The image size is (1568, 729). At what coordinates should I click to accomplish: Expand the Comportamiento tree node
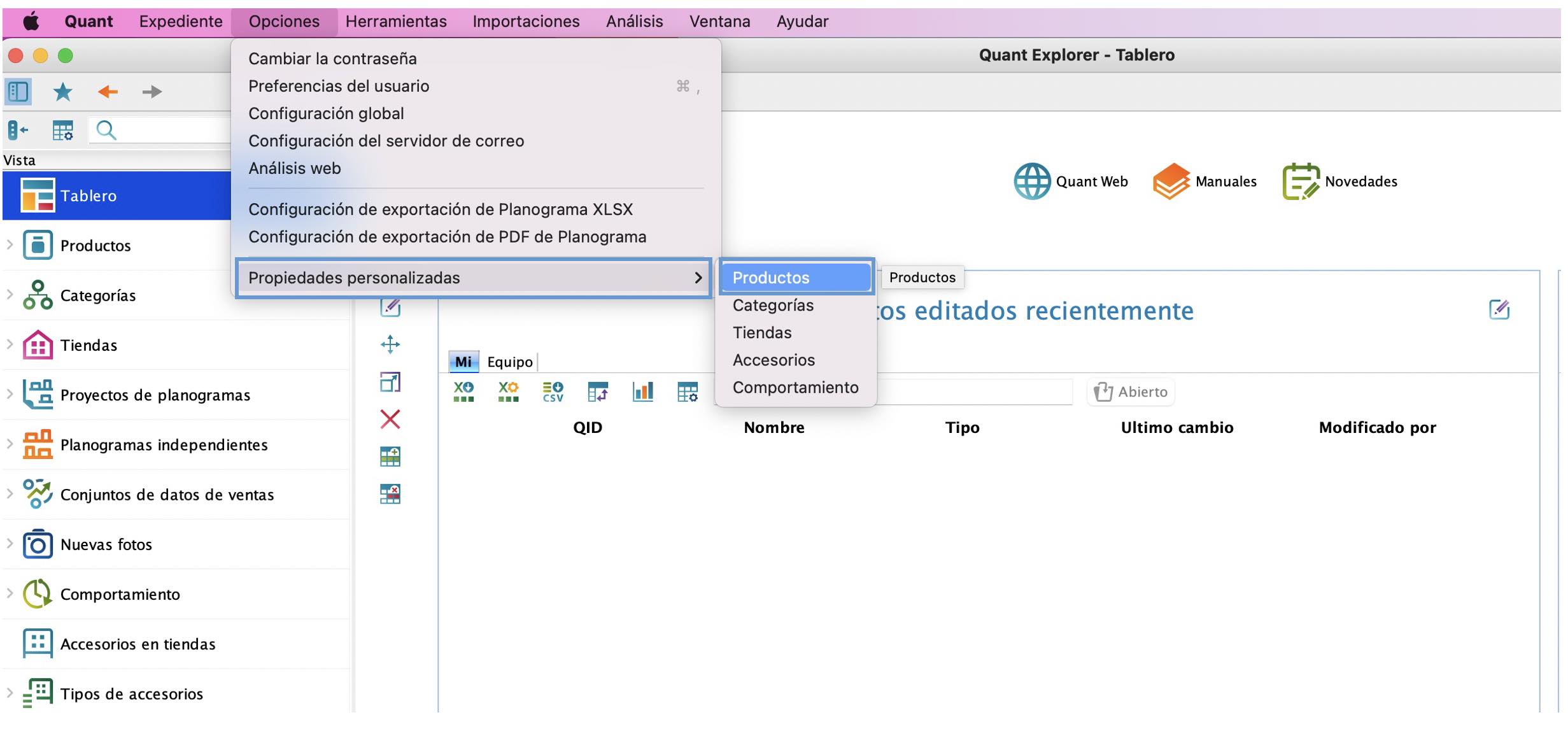(x=10, y=594)
